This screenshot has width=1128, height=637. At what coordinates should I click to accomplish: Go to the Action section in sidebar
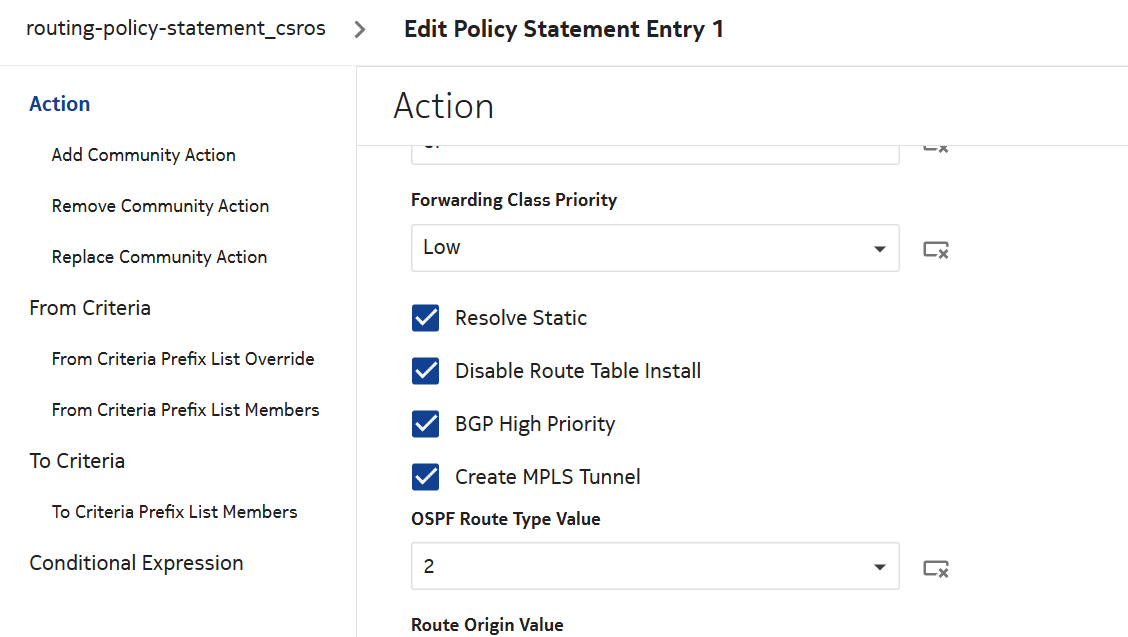[60, 104]
